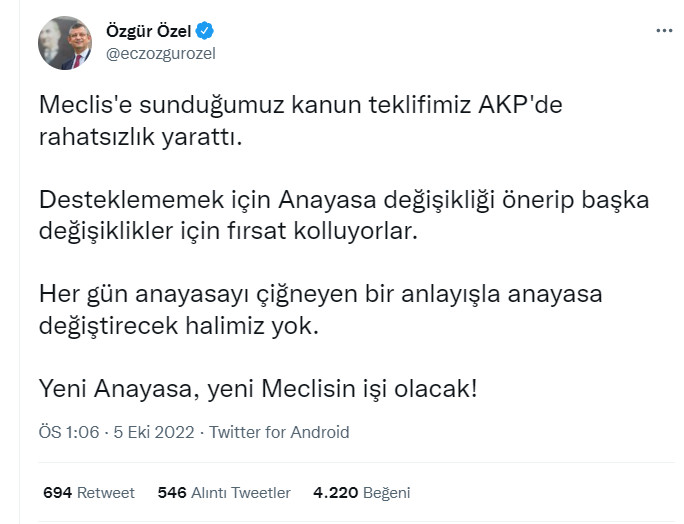This screenshot has width=684, height=524.
Task: Open the @eczozgurozel handle link
Action: 161,53
